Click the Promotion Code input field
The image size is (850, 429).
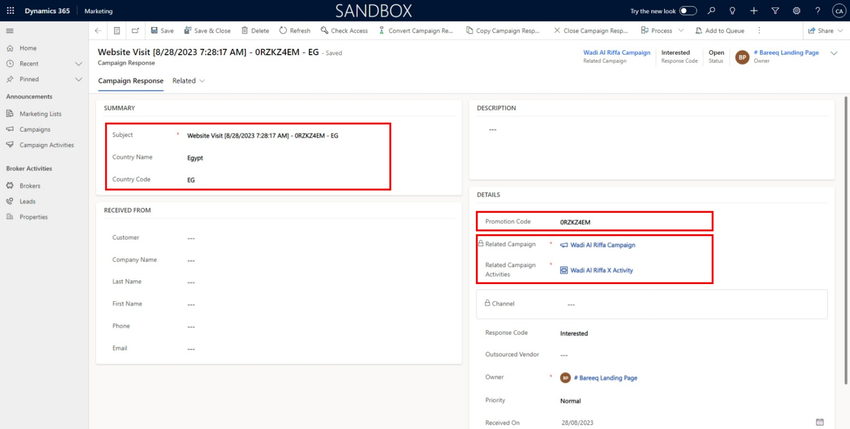point(633,222)
